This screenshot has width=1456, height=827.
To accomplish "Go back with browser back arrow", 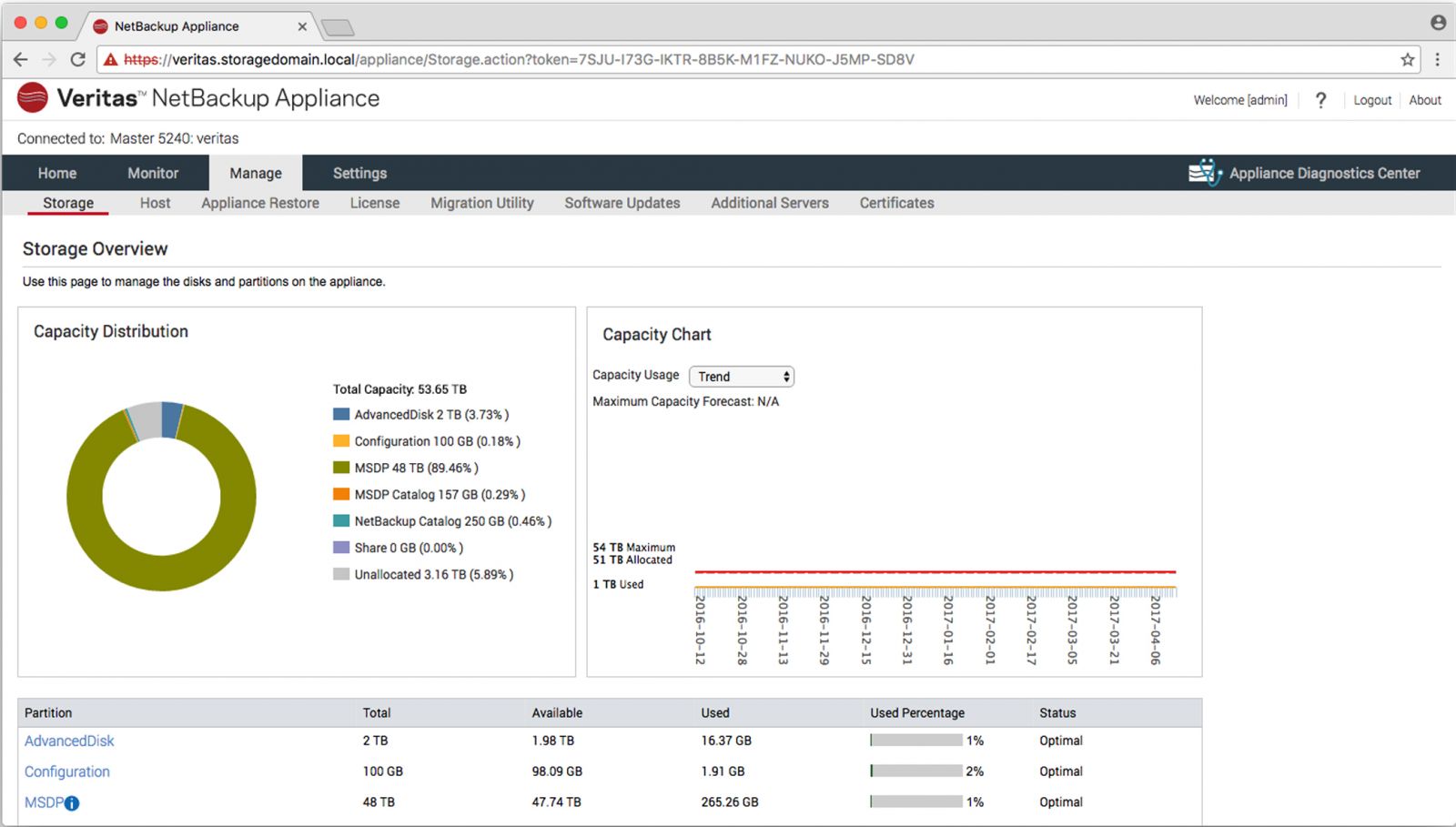I will click(20, 59).
